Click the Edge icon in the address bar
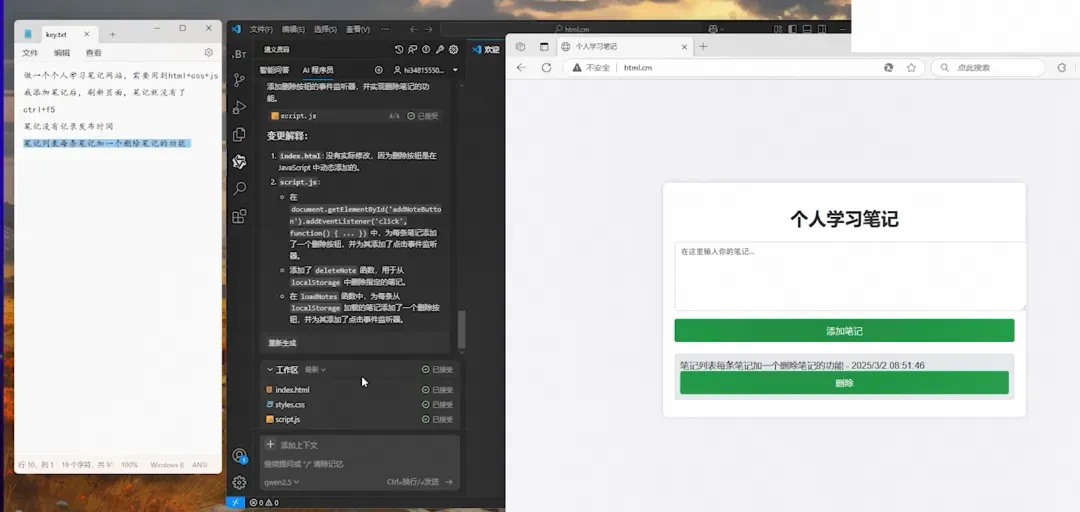1080x512 pixels. (889, 68)
